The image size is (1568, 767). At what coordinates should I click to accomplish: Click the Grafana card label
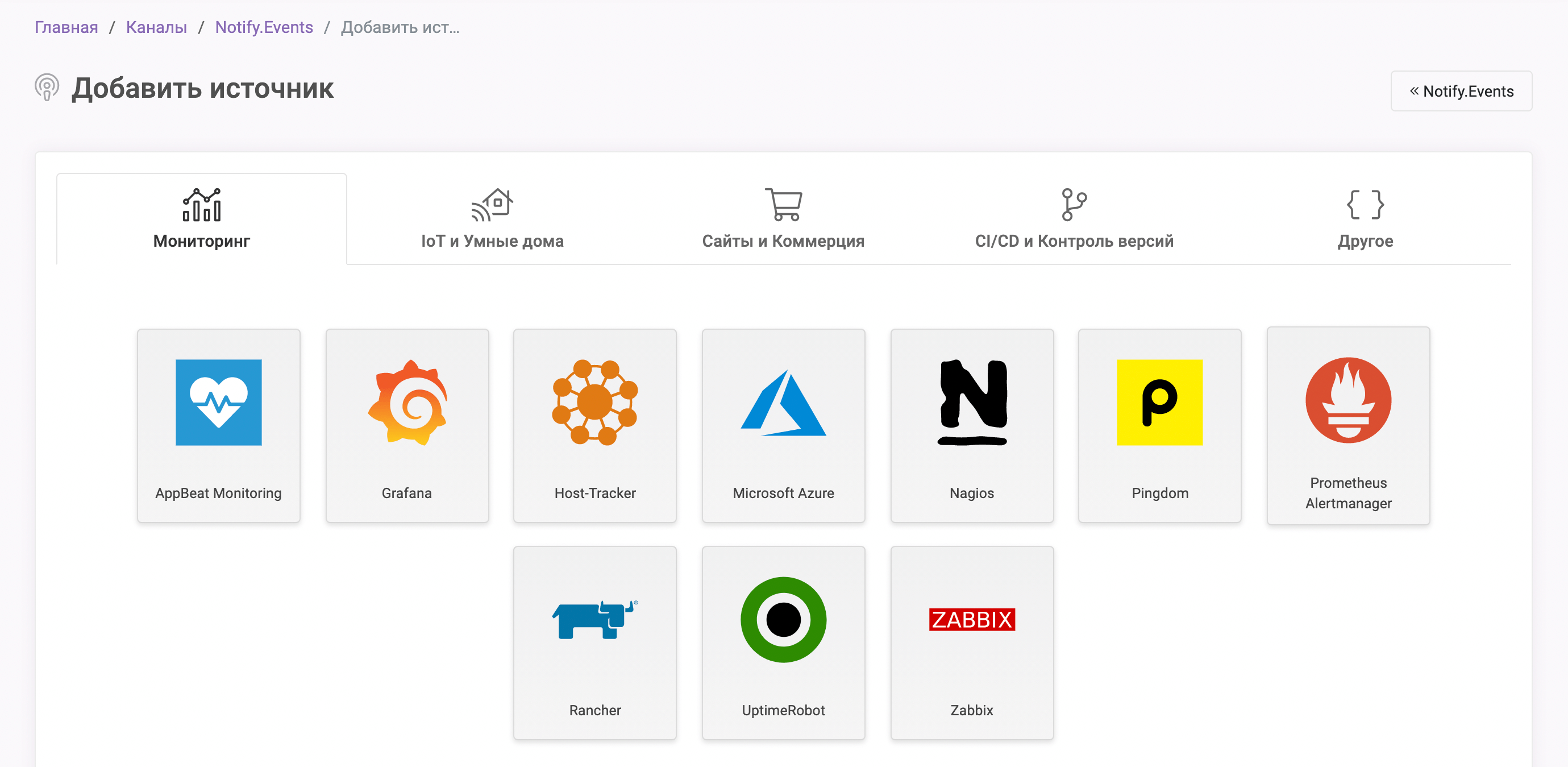[406, 493]
